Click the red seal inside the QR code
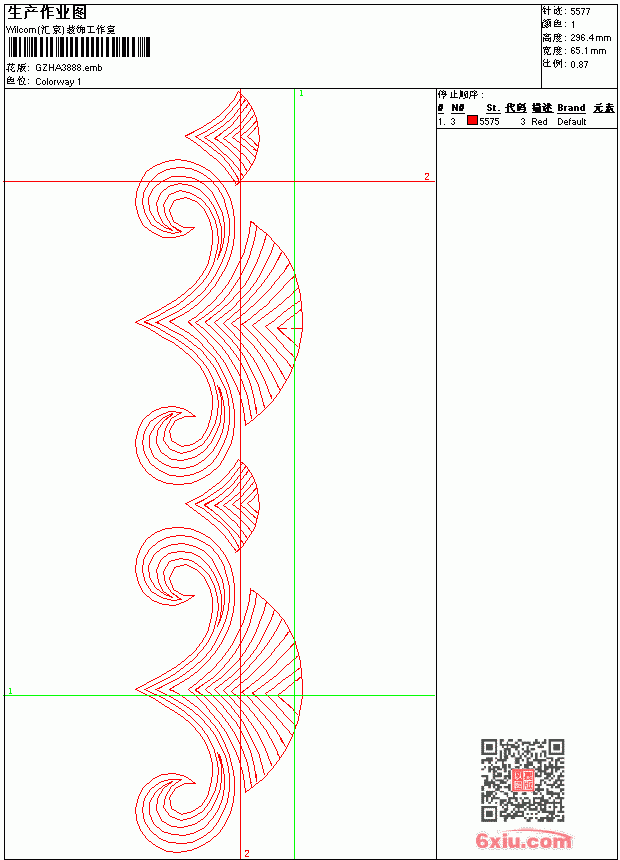The height and width of the screenshot is (860, 620). pos(523,780)
